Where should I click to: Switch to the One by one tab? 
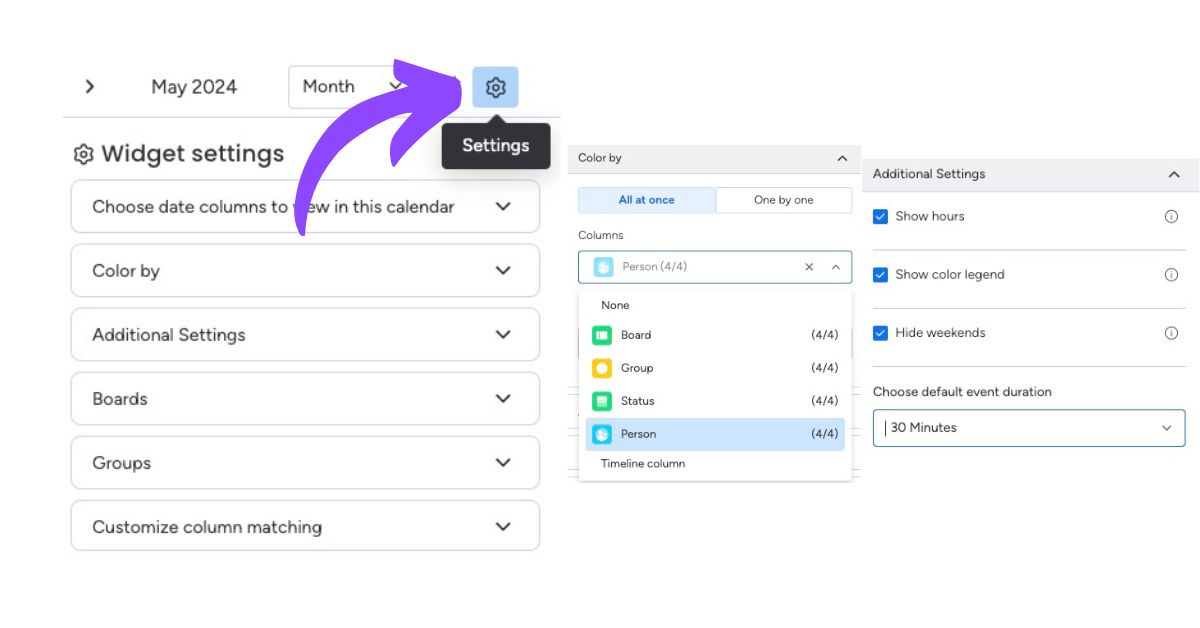click(783, 200)
